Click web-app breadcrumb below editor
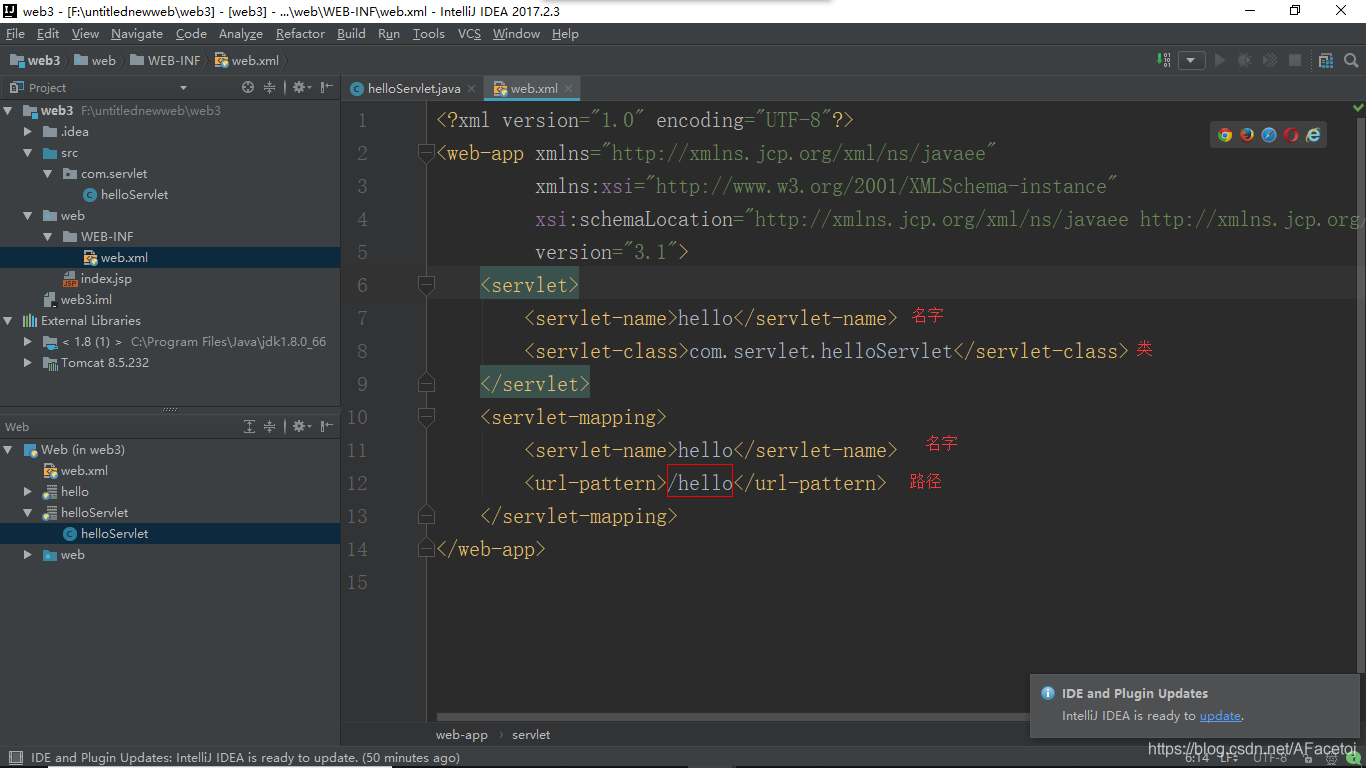1366x768 pixels. (462, 735)
